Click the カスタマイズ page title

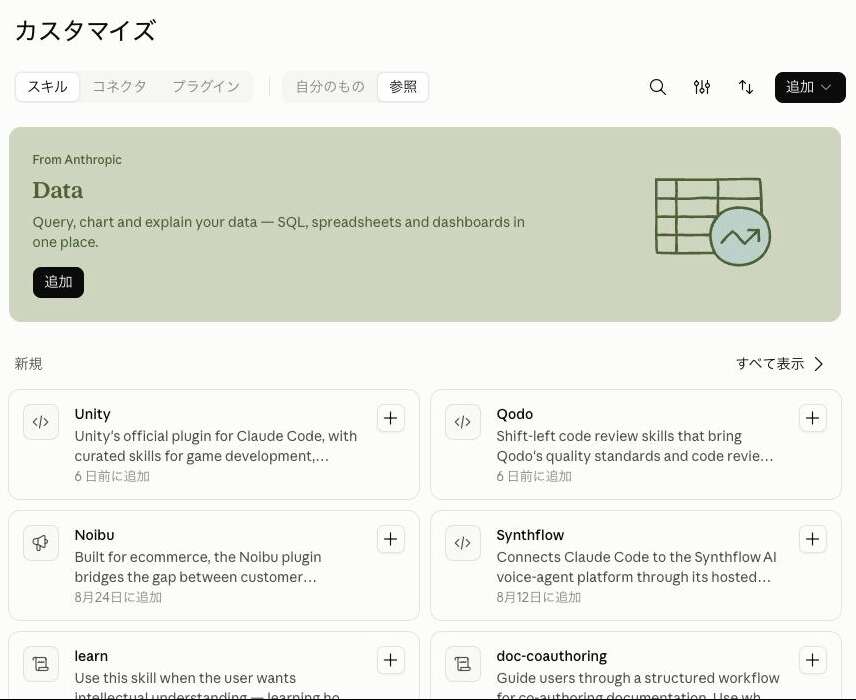pos(85,31)
